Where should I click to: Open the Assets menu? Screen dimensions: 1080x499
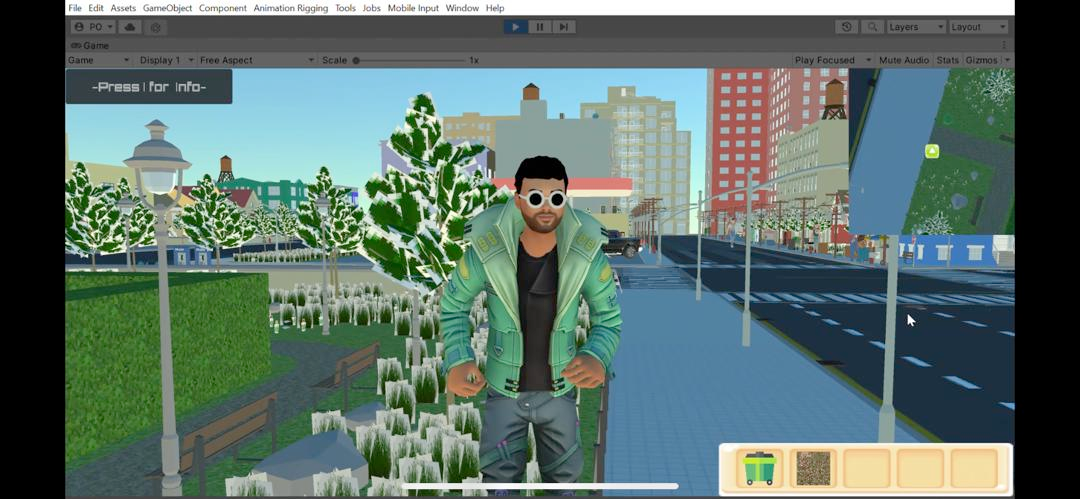coord(123,8)
